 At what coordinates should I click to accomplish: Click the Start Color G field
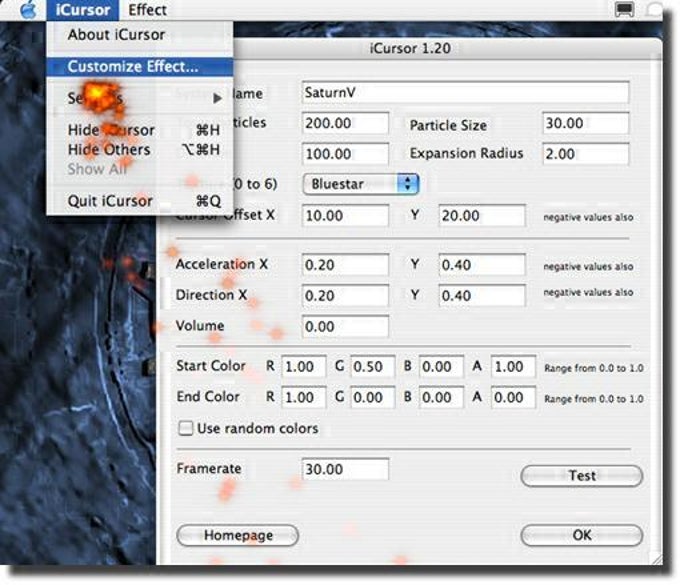(373, 366)
